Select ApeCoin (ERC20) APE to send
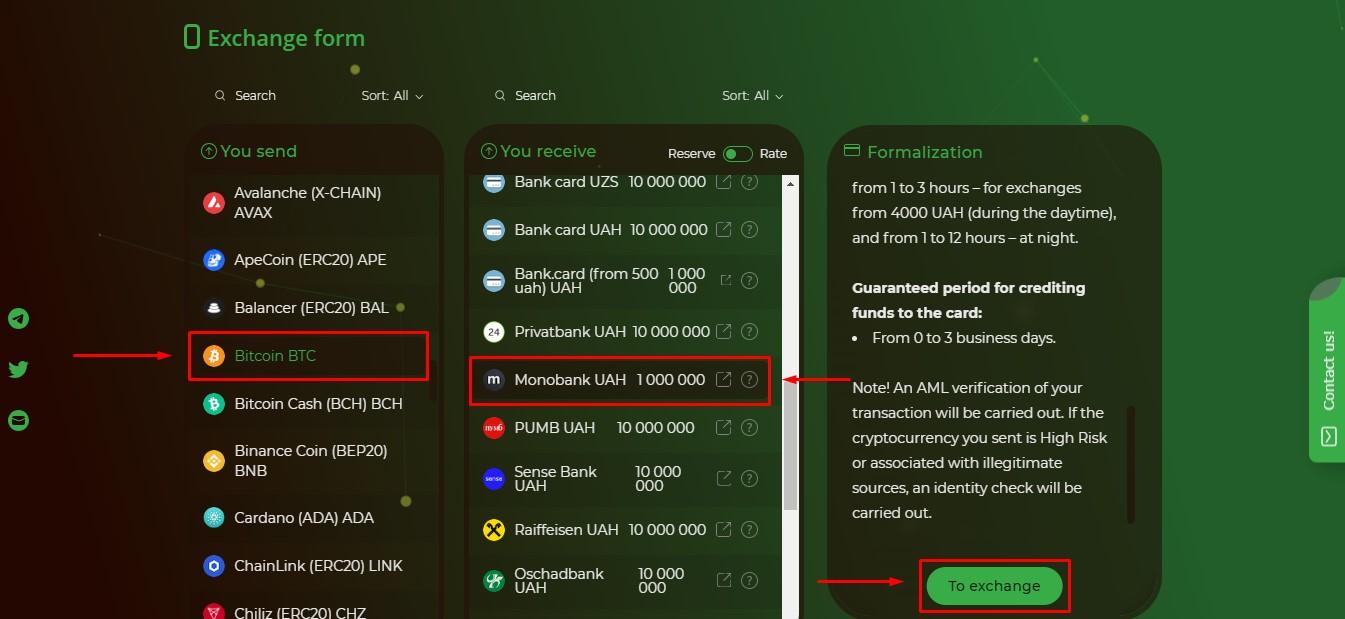The height and width of the screenshot is (619, 1345). [x=313, y=260]
